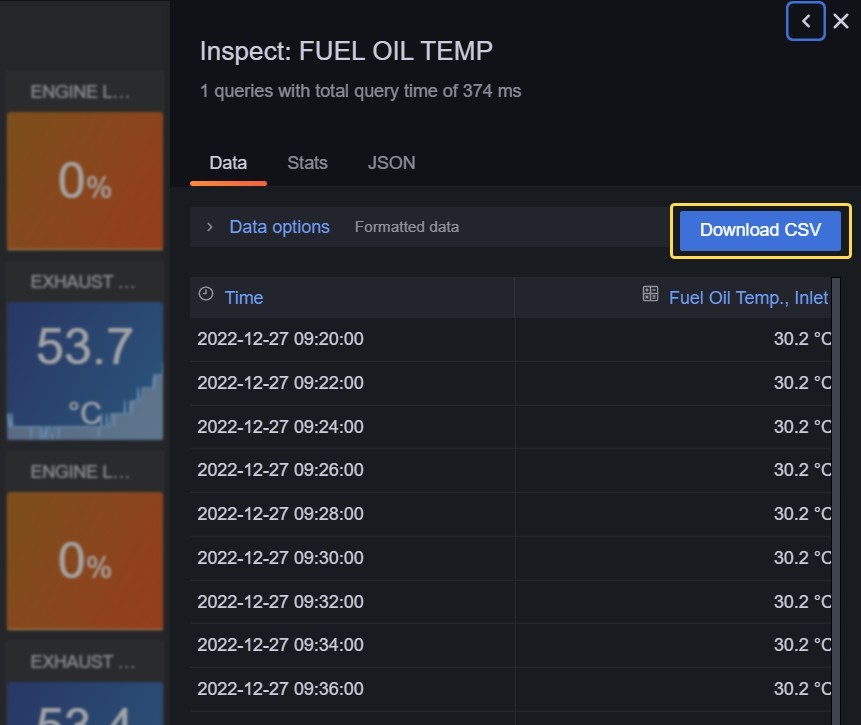
Task: Open the Stats tab
Action: coord(307,163)
